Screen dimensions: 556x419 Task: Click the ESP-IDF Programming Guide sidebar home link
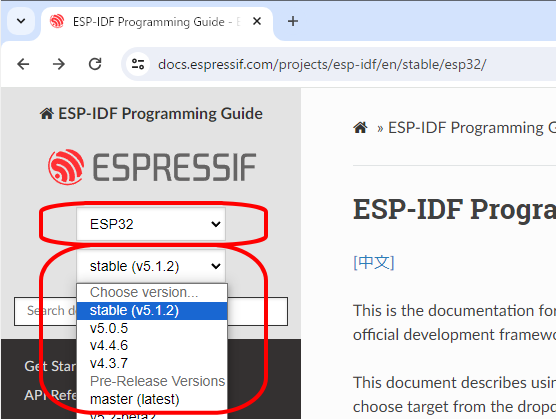[x=151, y=114]
